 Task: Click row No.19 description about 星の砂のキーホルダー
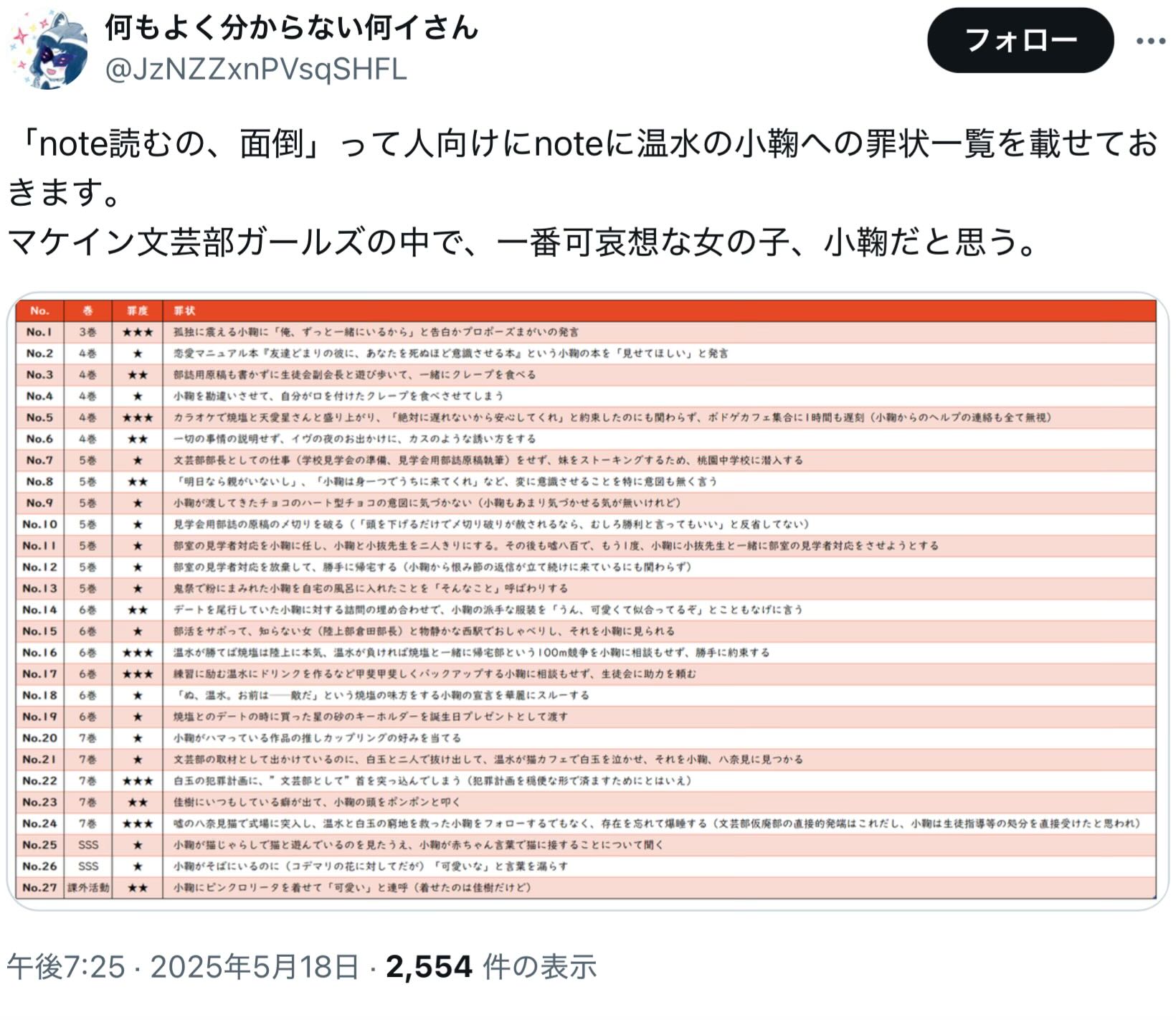(x=371, y=717)
